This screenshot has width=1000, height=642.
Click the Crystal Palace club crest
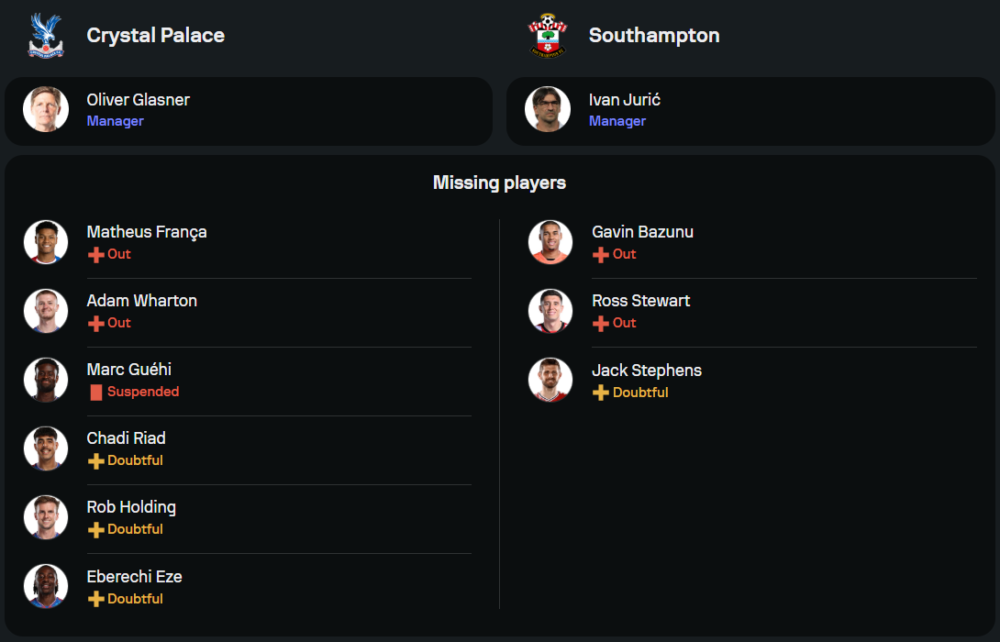click(x=46, y=35)
